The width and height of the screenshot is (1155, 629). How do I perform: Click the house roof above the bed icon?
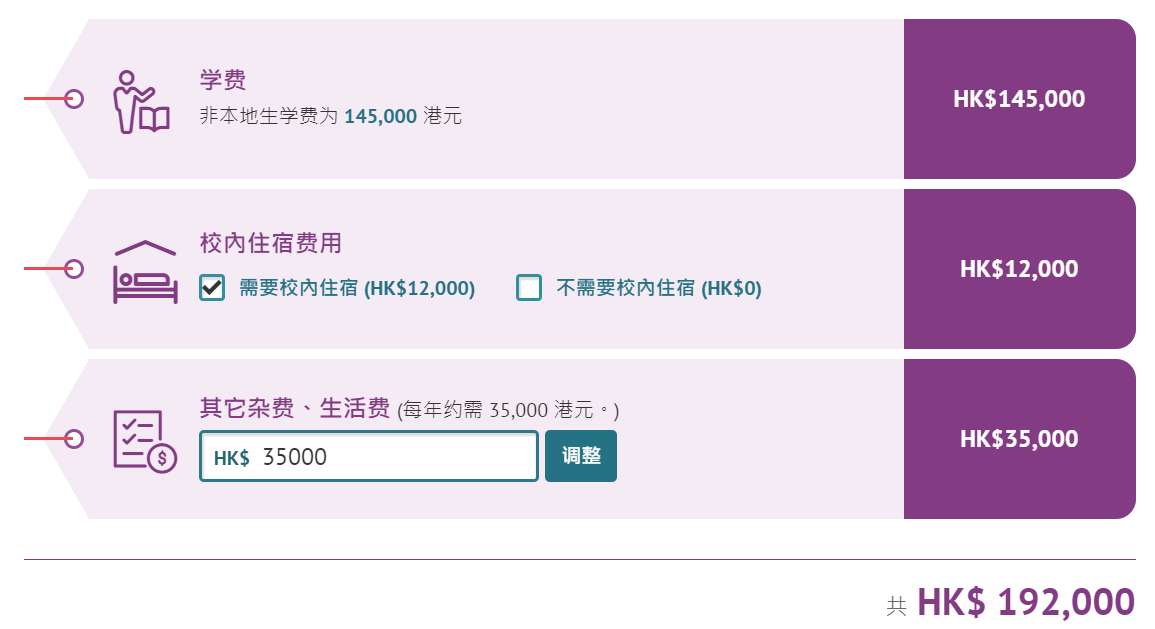point(147,249)
